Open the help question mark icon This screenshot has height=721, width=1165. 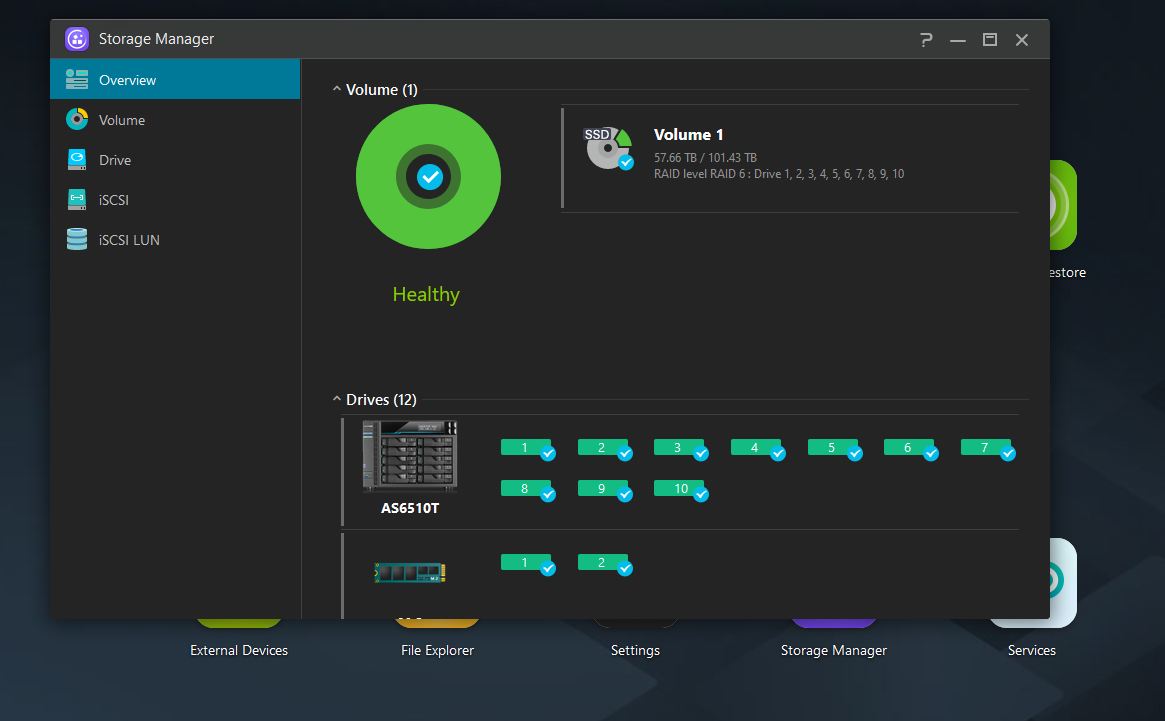pyautogui.click(x=926, y=40)
